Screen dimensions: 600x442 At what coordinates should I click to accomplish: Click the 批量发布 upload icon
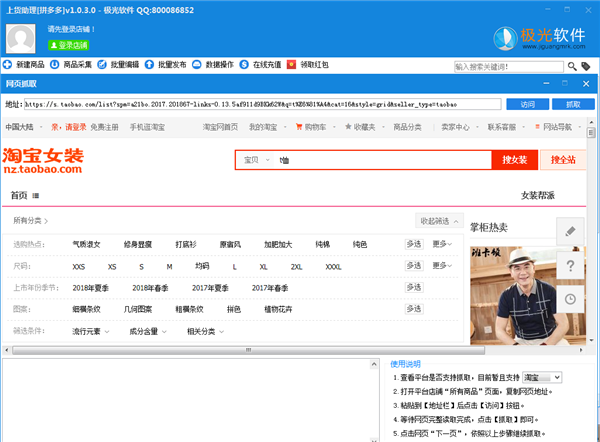149,65
